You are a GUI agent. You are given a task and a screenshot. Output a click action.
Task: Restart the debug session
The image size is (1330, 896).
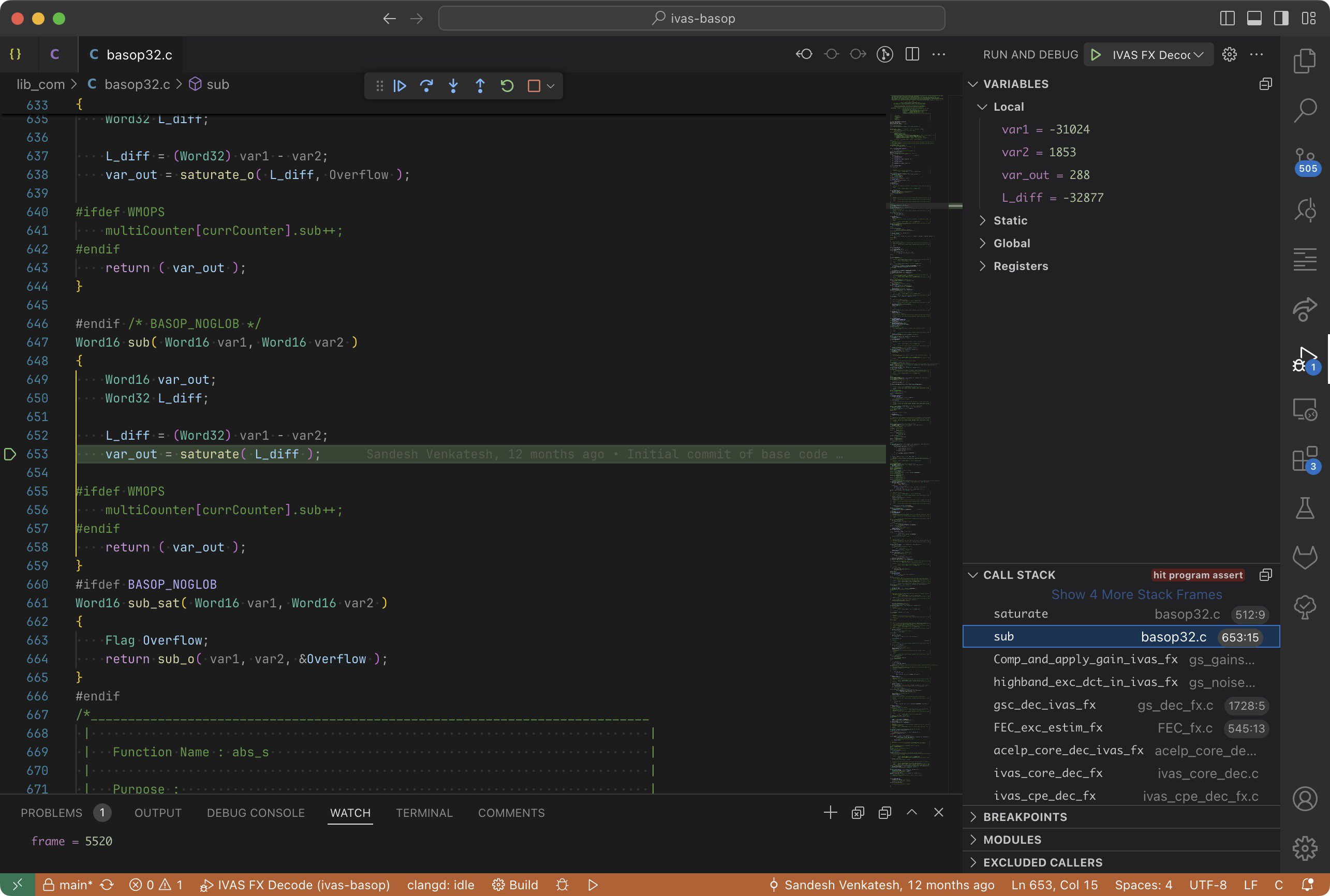tap(507, 86)
